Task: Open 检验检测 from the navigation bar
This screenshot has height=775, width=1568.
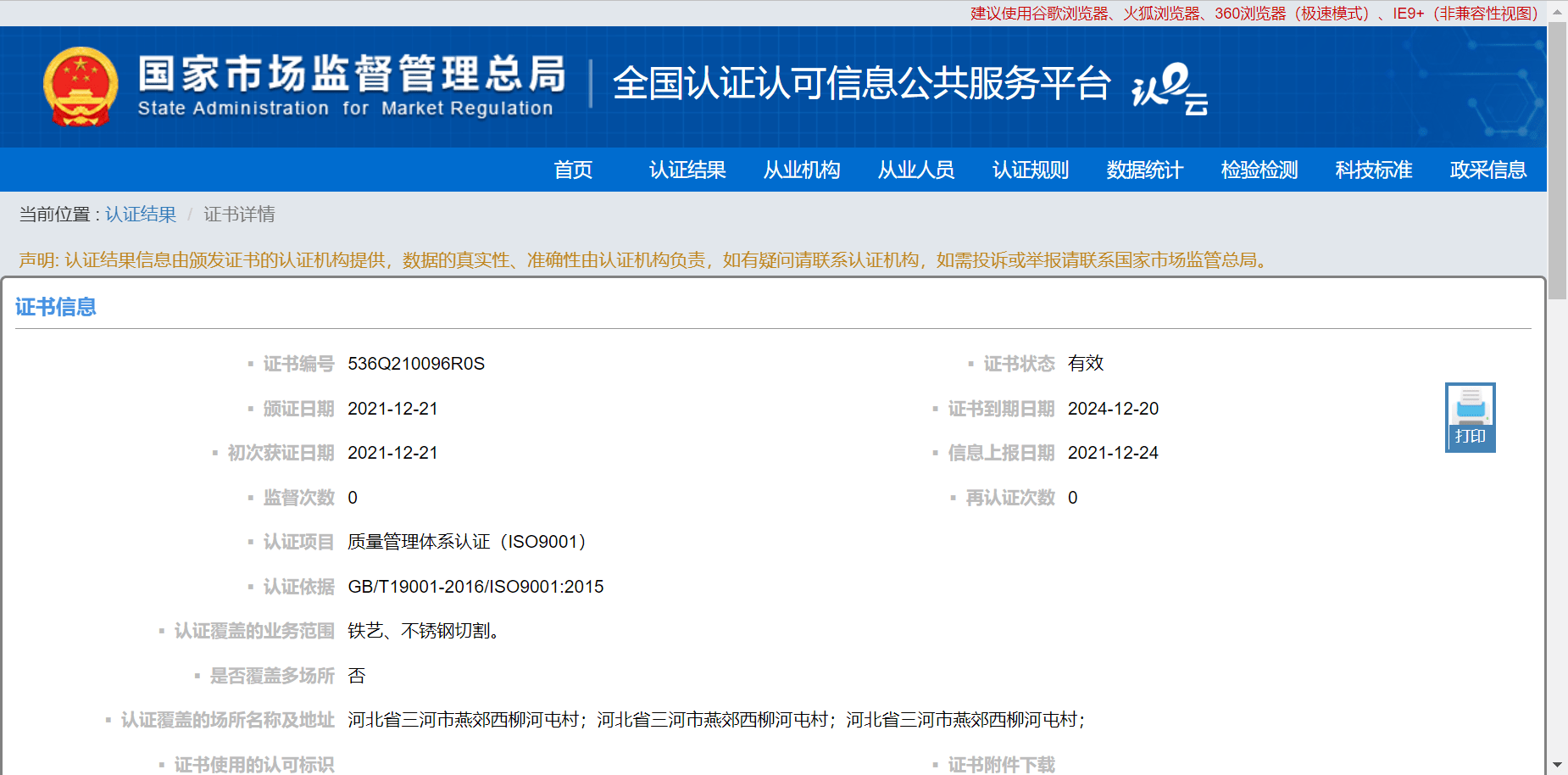Action: (x=1259, y=170)
